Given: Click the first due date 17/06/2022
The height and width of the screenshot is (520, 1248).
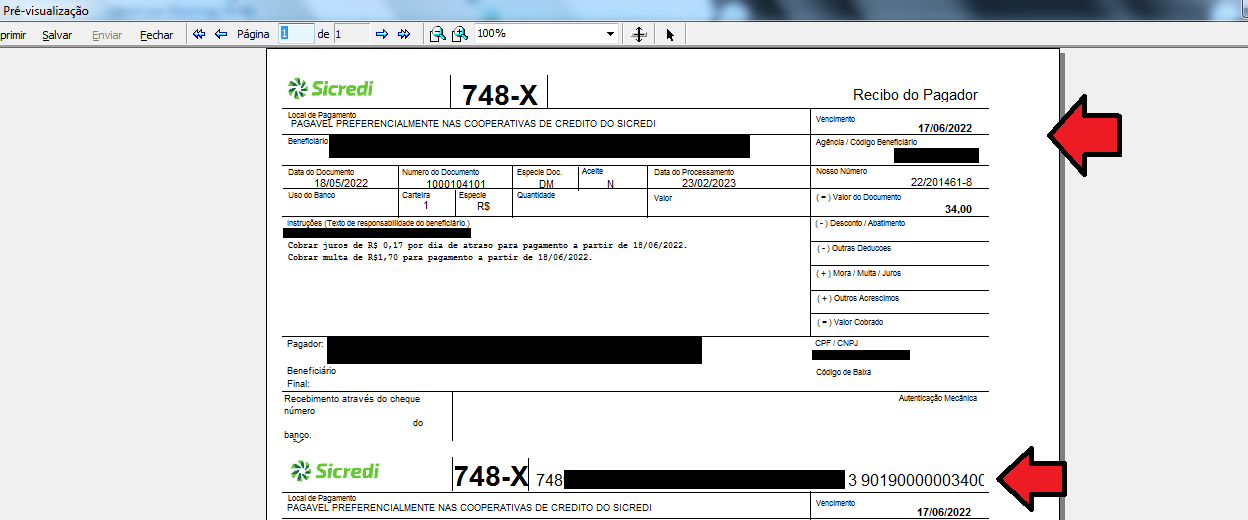Looking at the screenshot, I should click(x=945, y=128).
